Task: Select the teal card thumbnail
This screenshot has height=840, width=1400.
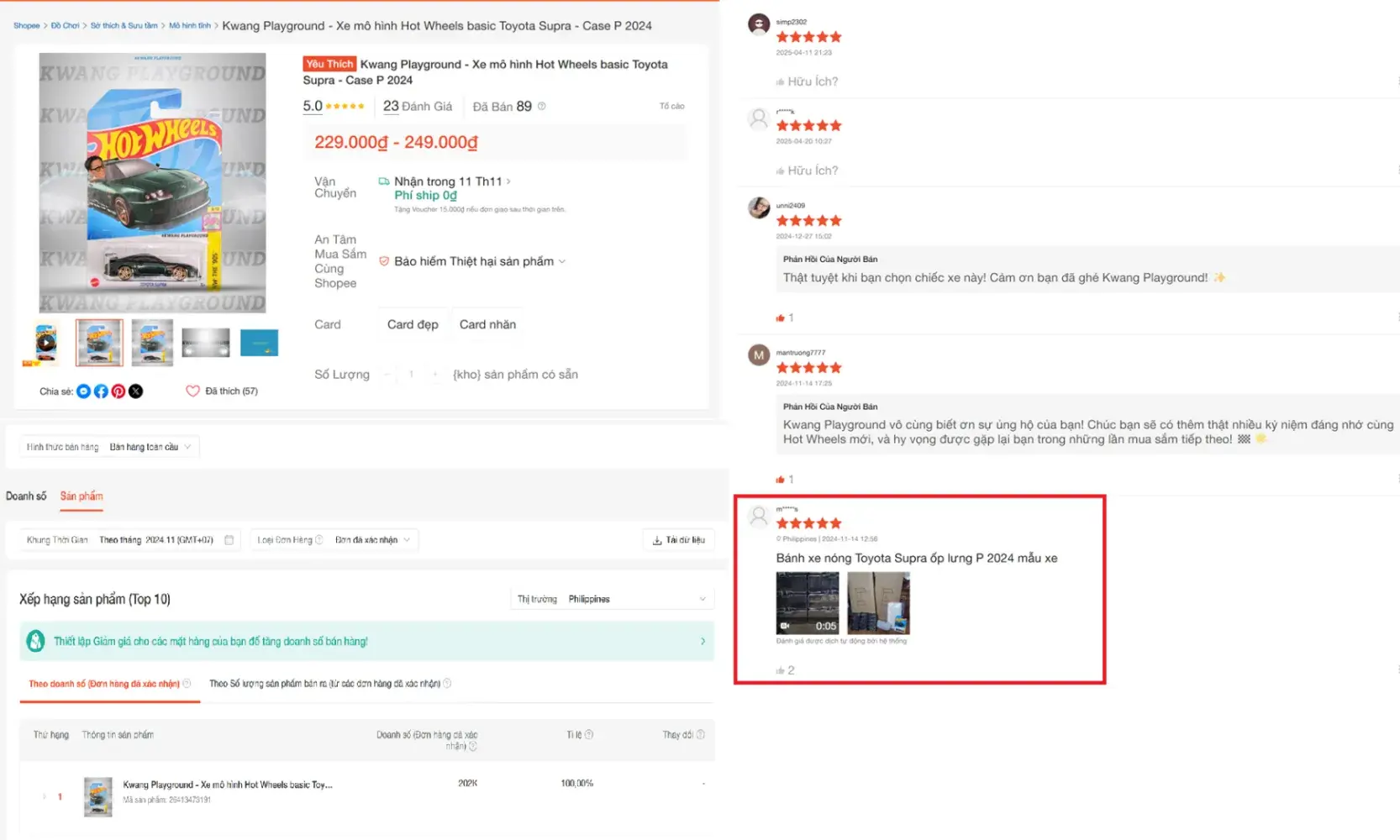Action: point(259,343)
